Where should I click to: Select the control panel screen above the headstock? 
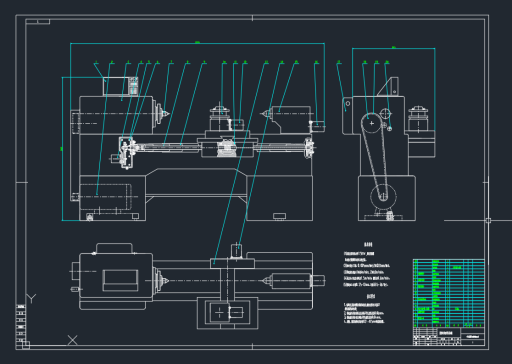point(116,86)
